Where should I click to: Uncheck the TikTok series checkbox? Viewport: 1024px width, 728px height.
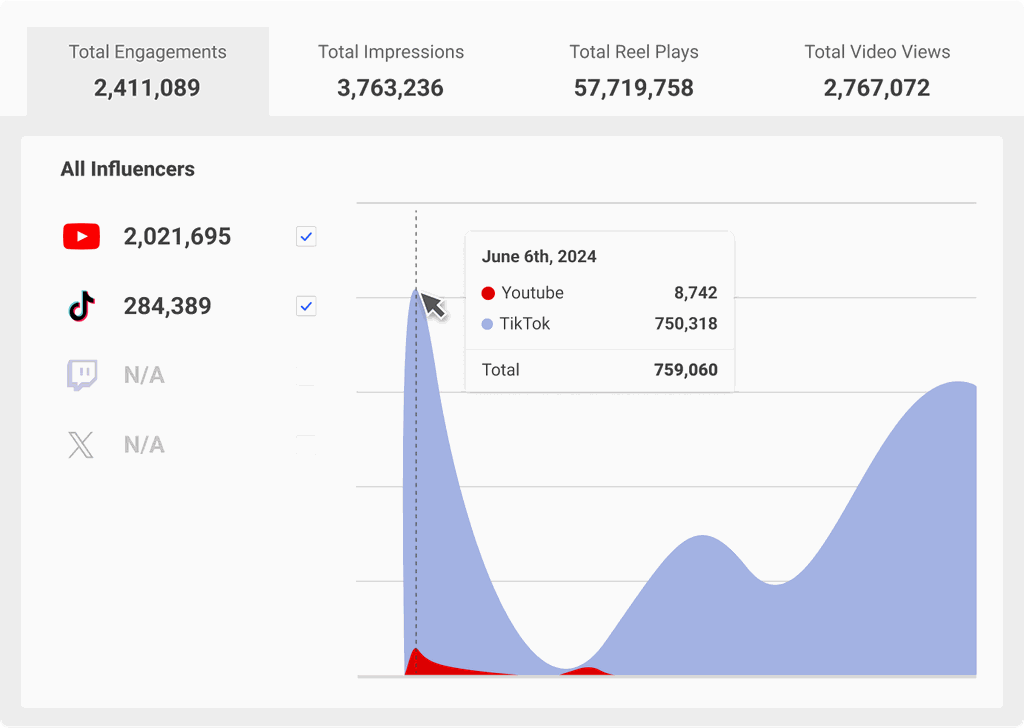tap(306, 306)
